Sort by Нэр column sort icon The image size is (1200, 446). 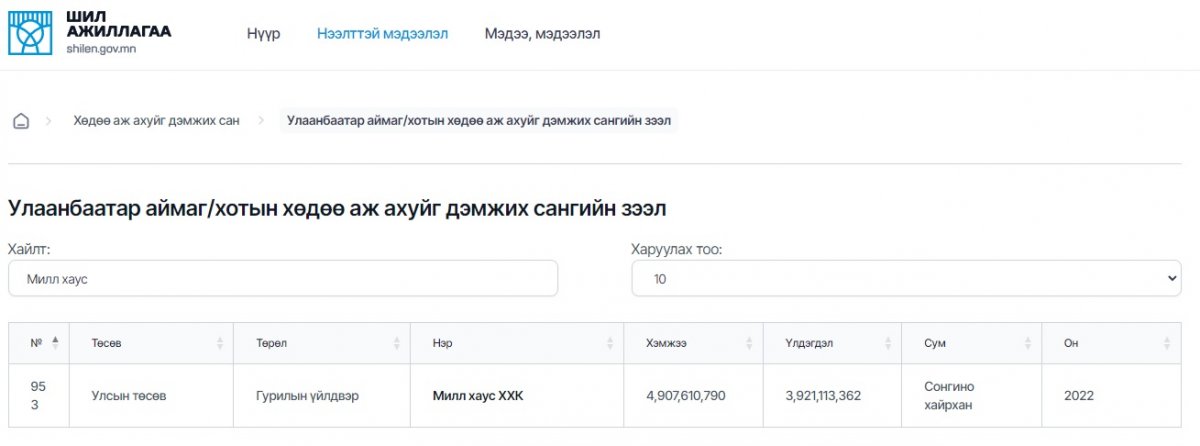pyautogui.click(x=610, y=343)
